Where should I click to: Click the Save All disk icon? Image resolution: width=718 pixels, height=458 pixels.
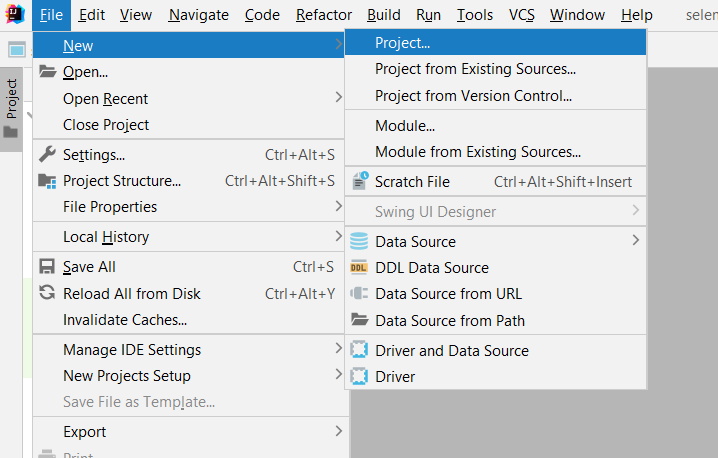(x=47, y=267)
